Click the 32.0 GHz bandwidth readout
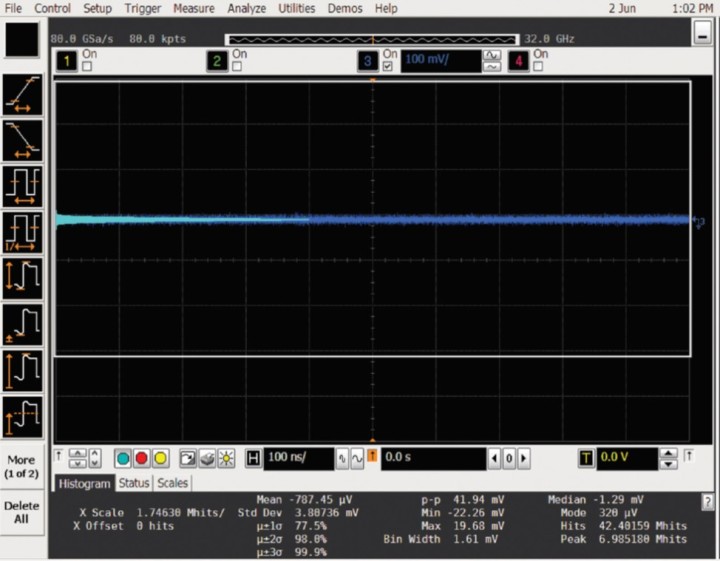720x561 pixels. (549, 39)
